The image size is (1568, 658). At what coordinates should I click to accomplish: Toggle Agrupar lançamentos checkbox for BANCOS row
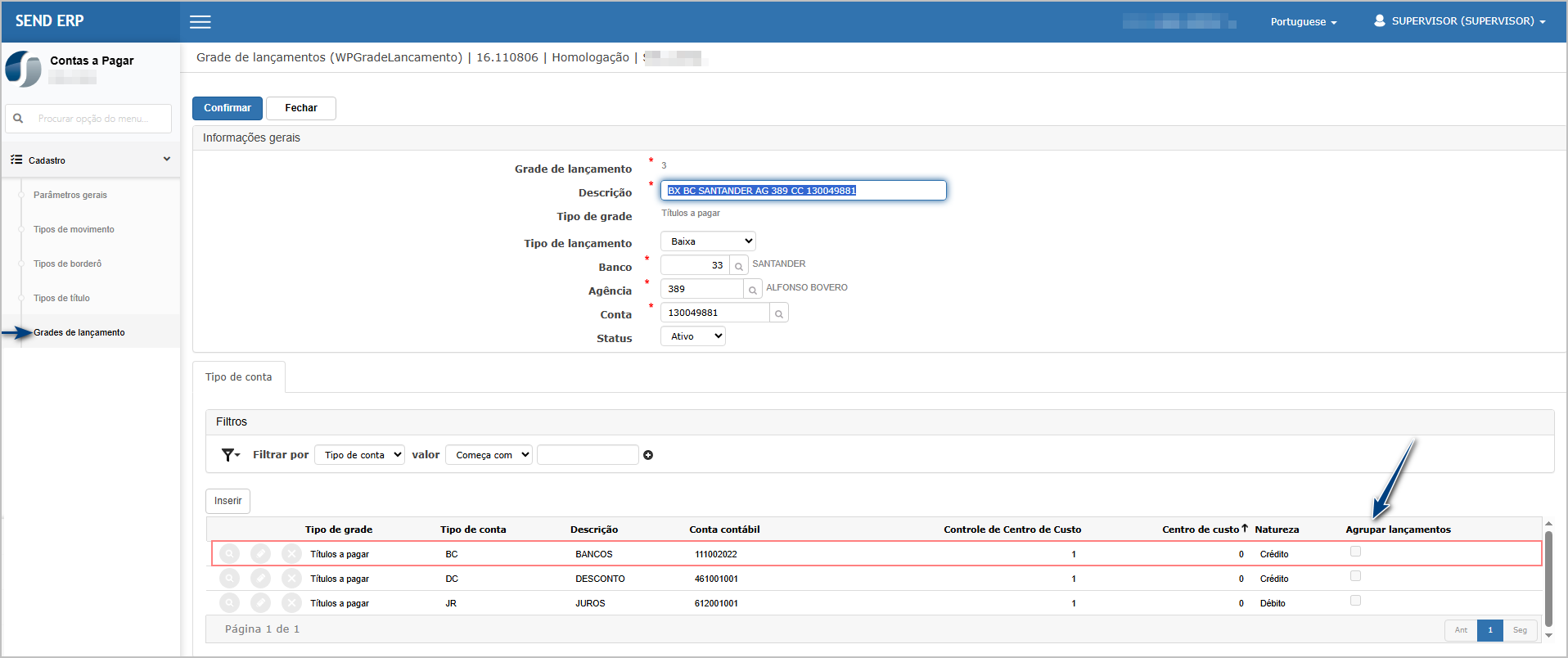coord(1355,552)
